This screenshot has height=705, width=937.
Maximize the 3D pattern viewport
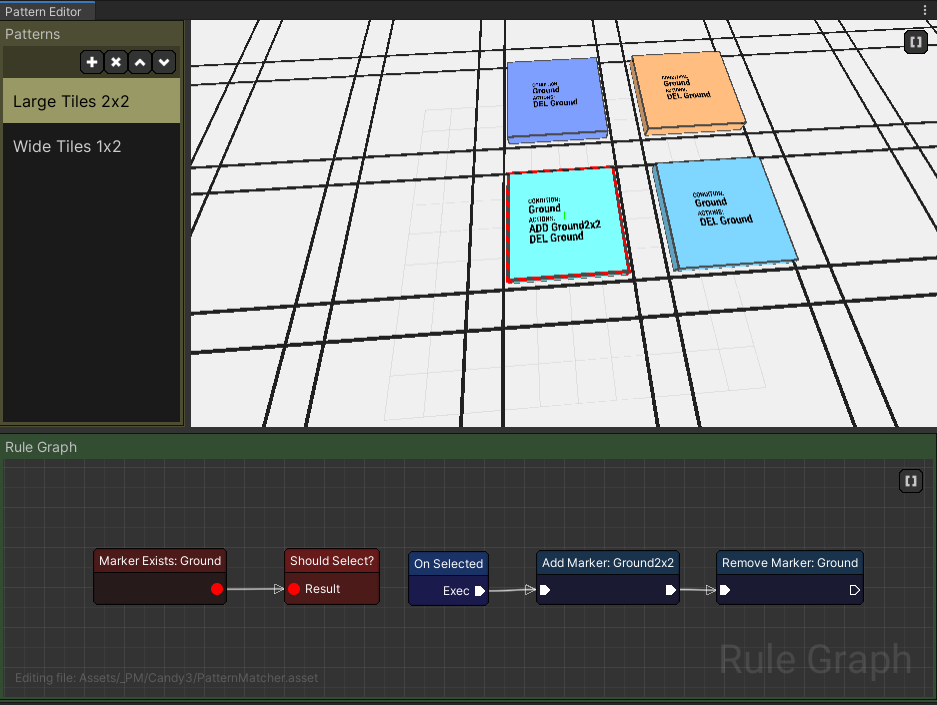pos(915,42)
